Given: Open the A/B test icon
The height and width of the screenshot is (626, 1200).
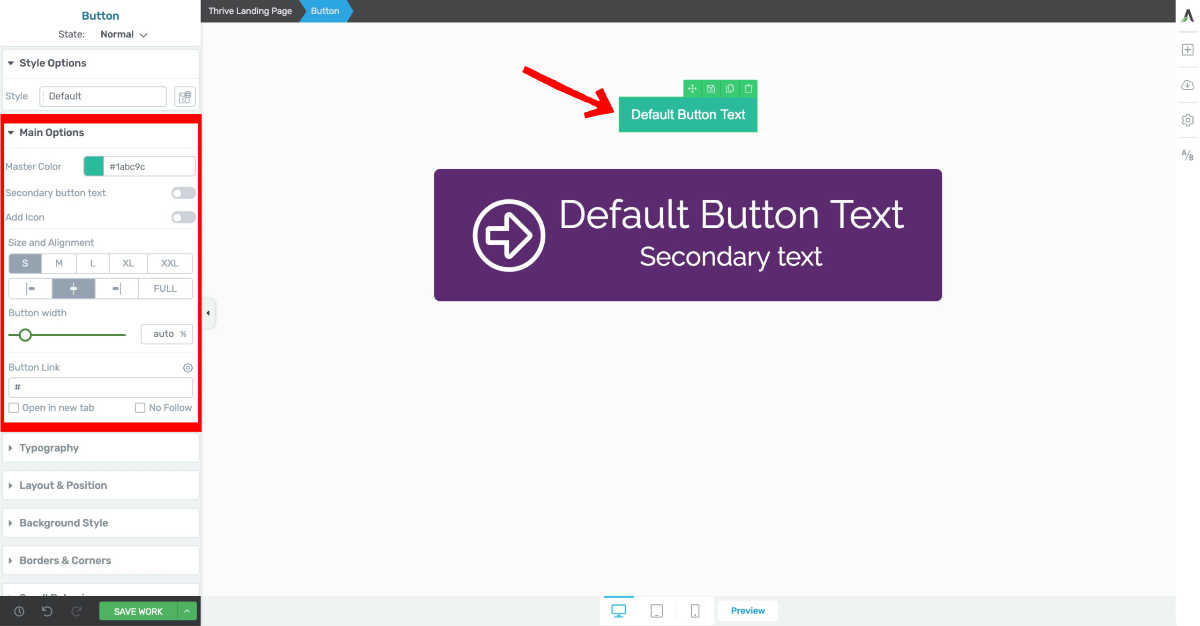Looking at the screenshot, I should point(1187,155).
